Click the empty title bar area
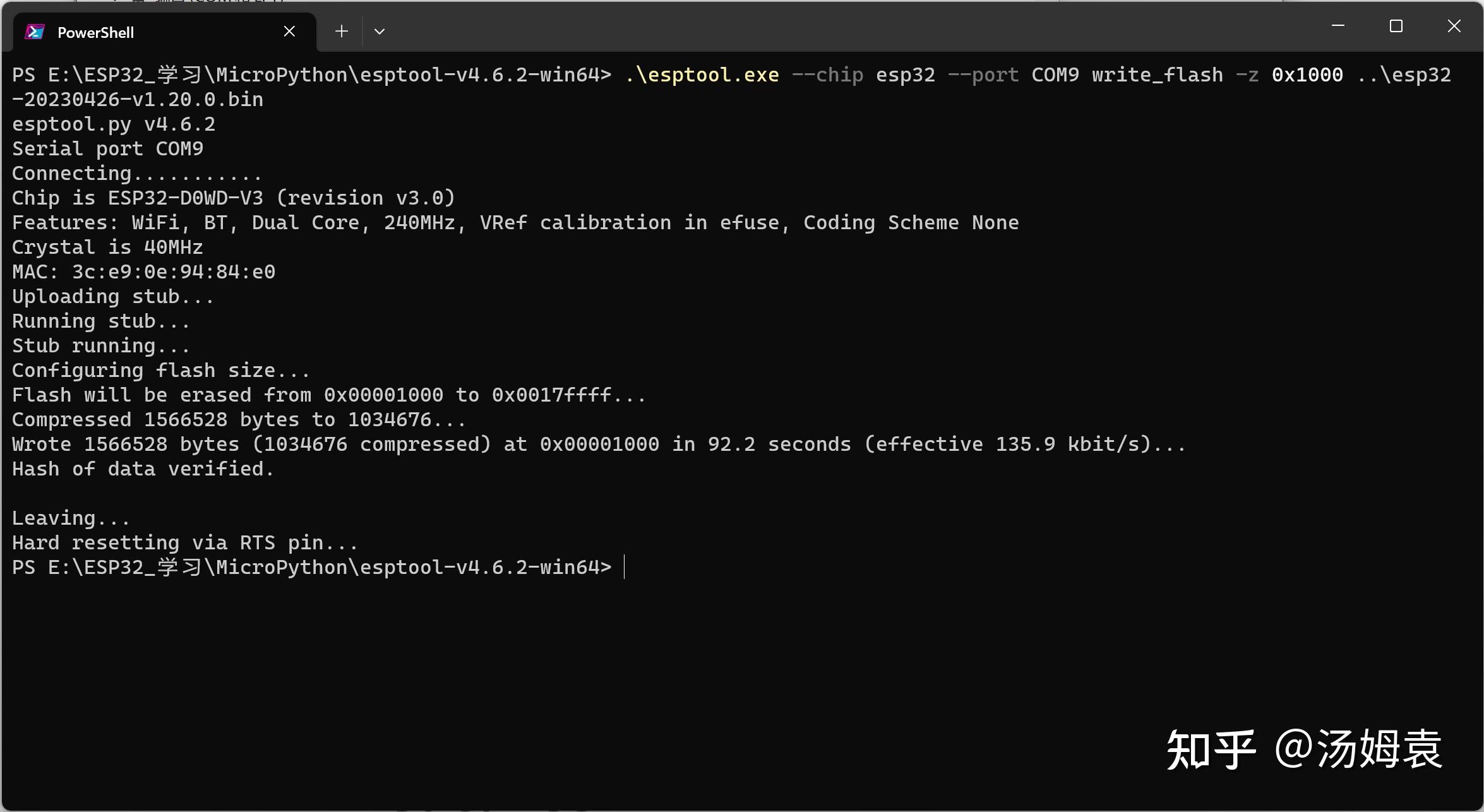 point(853,28)
